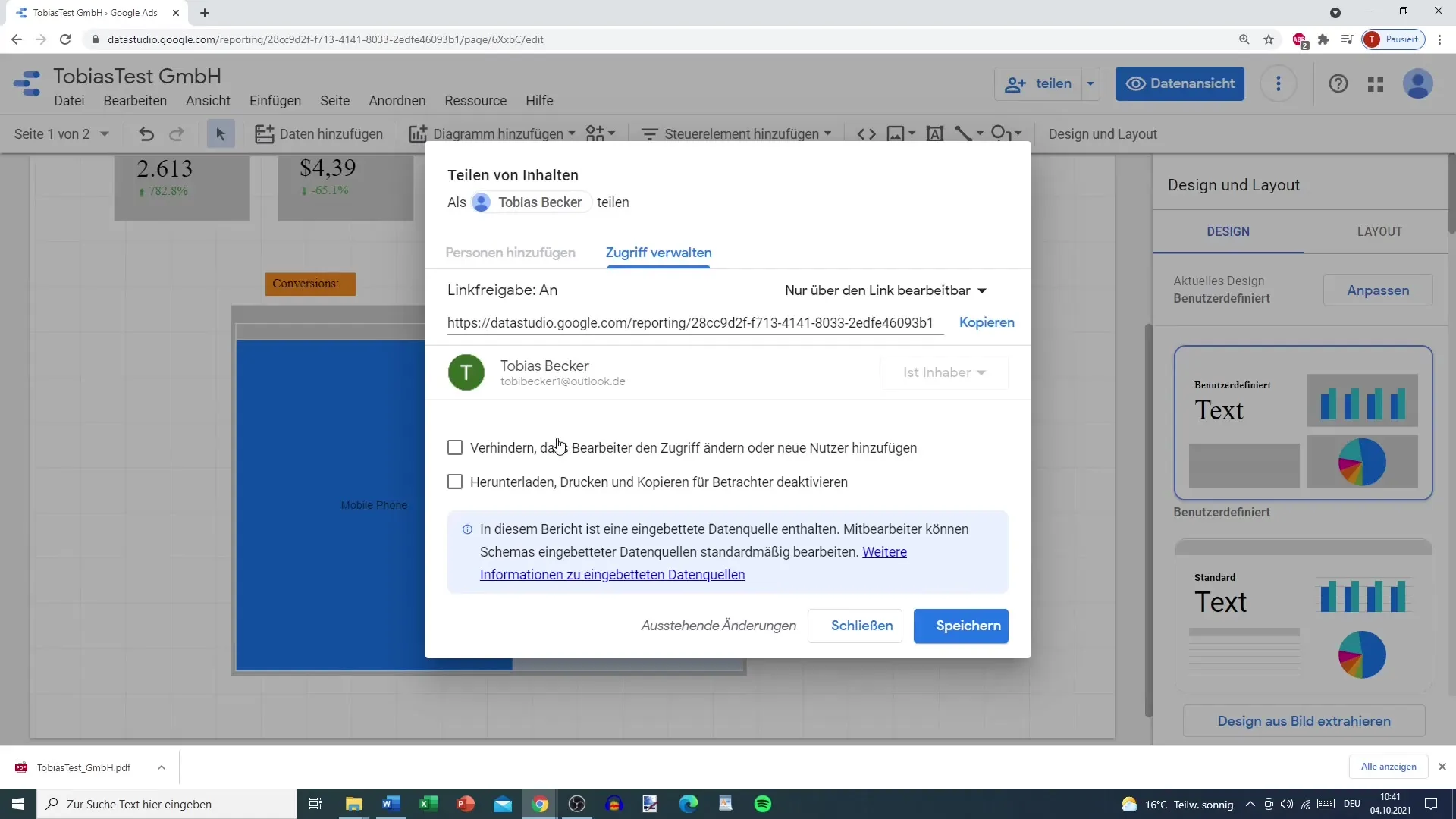Select the Standard theme thumbnail
This screenshot has width=1456, height=819.
click(x=1303, y=615)
